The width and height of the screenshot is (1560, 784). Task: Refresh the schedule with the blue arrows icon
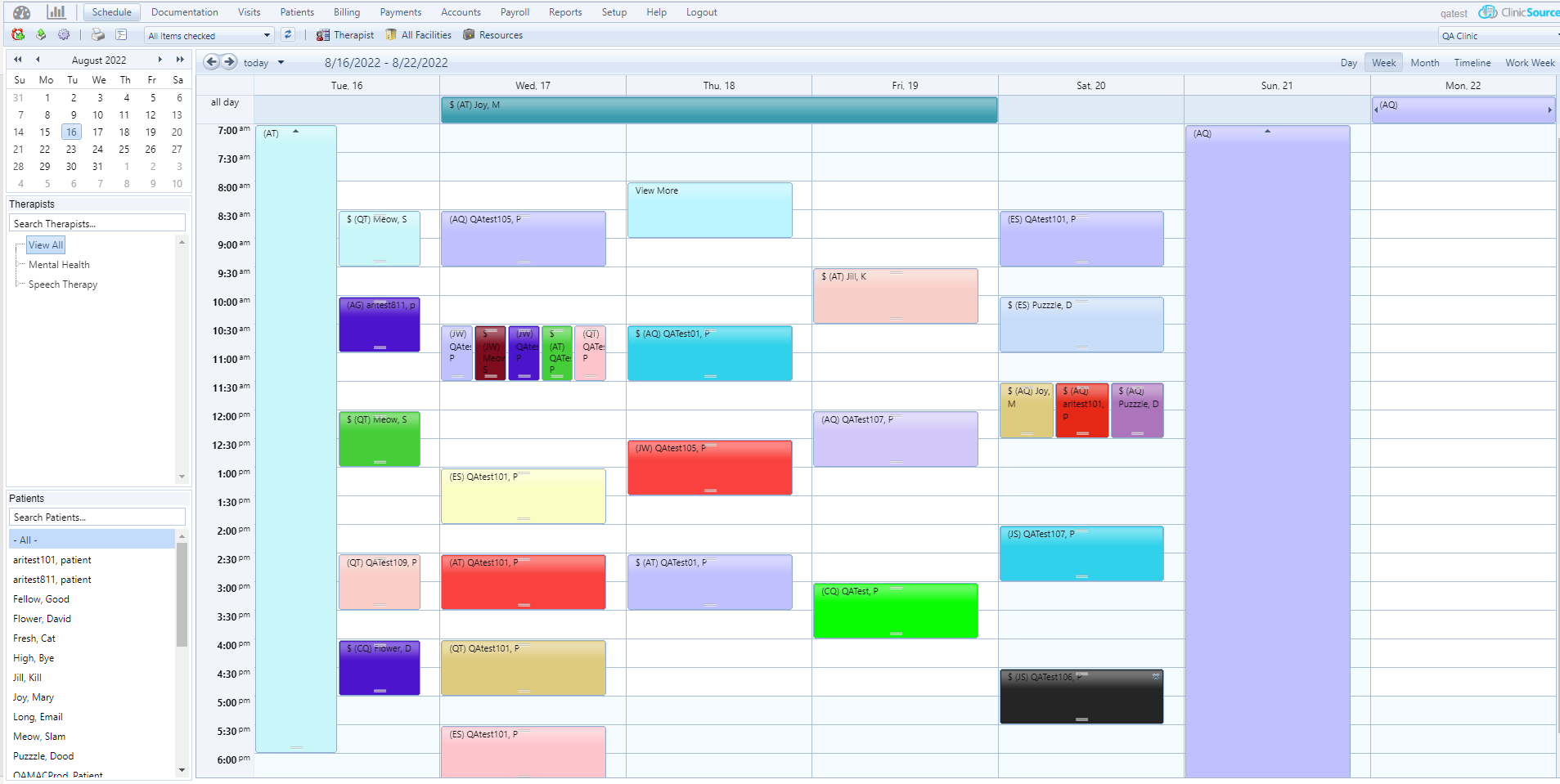287,34
